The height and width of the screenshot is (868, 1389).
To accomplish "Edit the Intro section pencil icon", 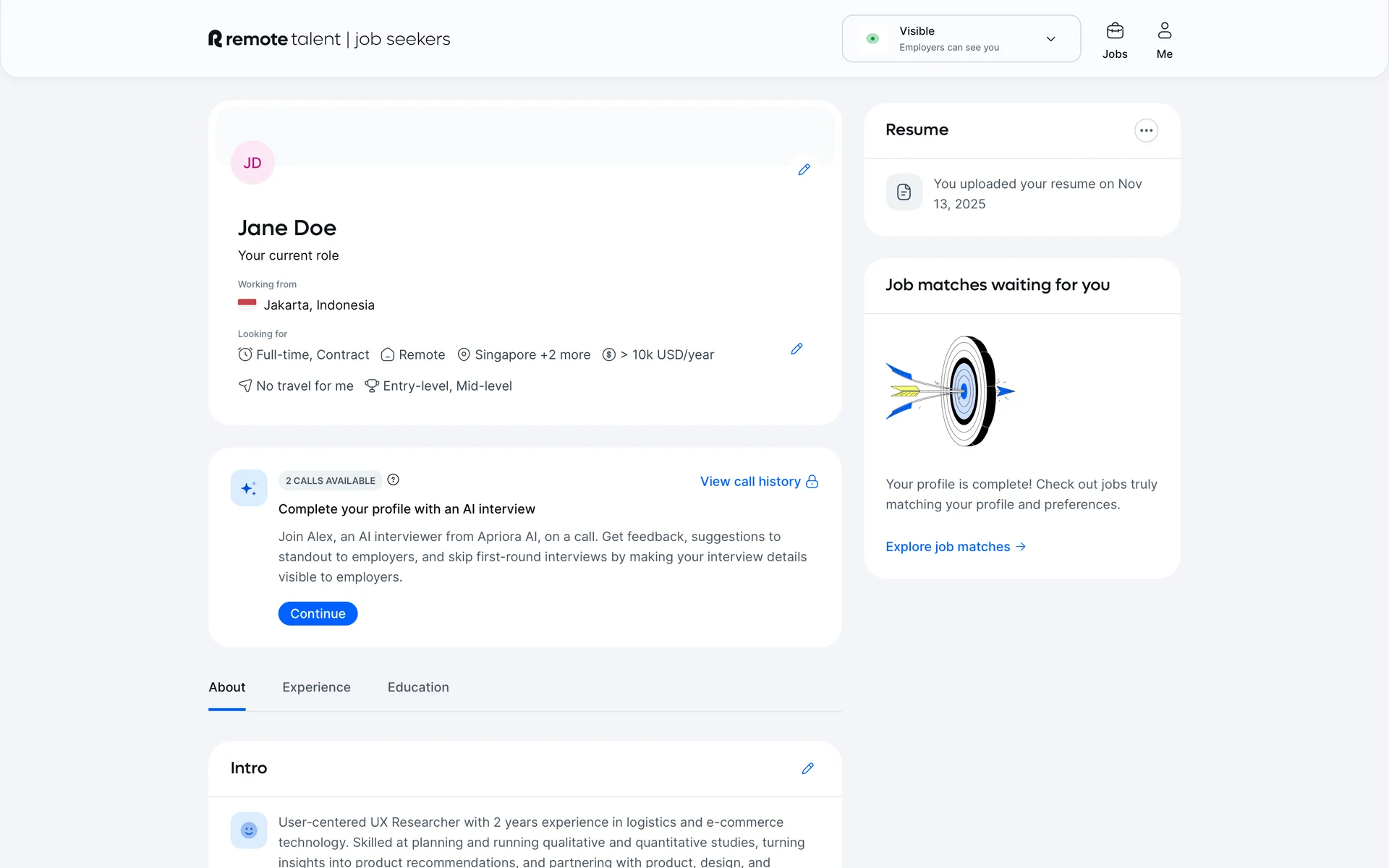I will (x=807, y=768).
